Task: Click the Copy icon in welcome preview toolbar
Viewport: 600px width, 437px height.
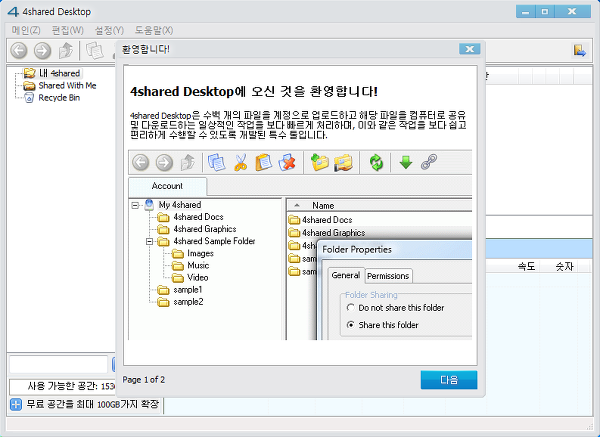Action: pos(217,162)
